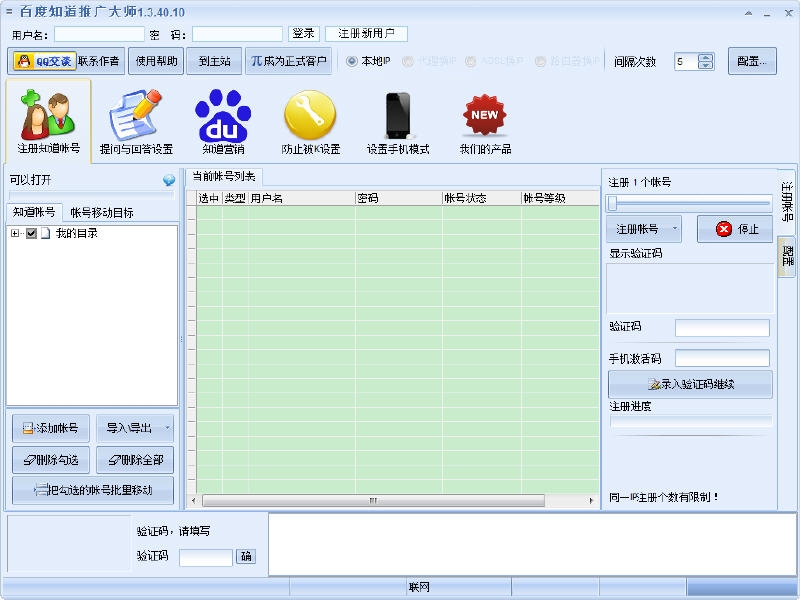
Task: Click the red stop icon on 停止
Action: coord(723,229)
